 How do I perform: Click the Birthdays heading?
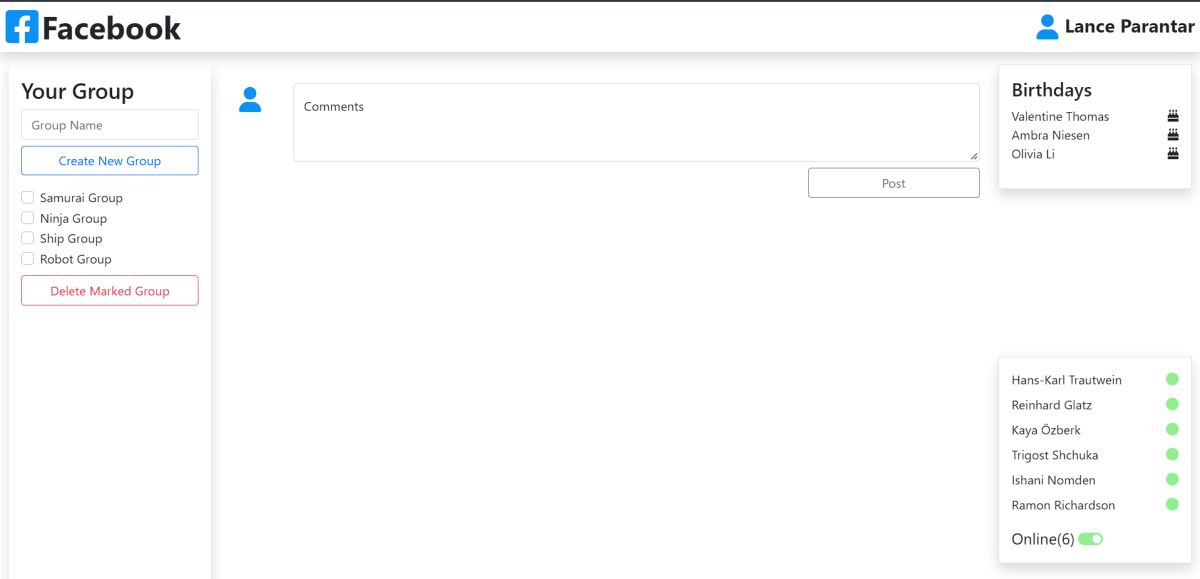(x=1051, y=90)
